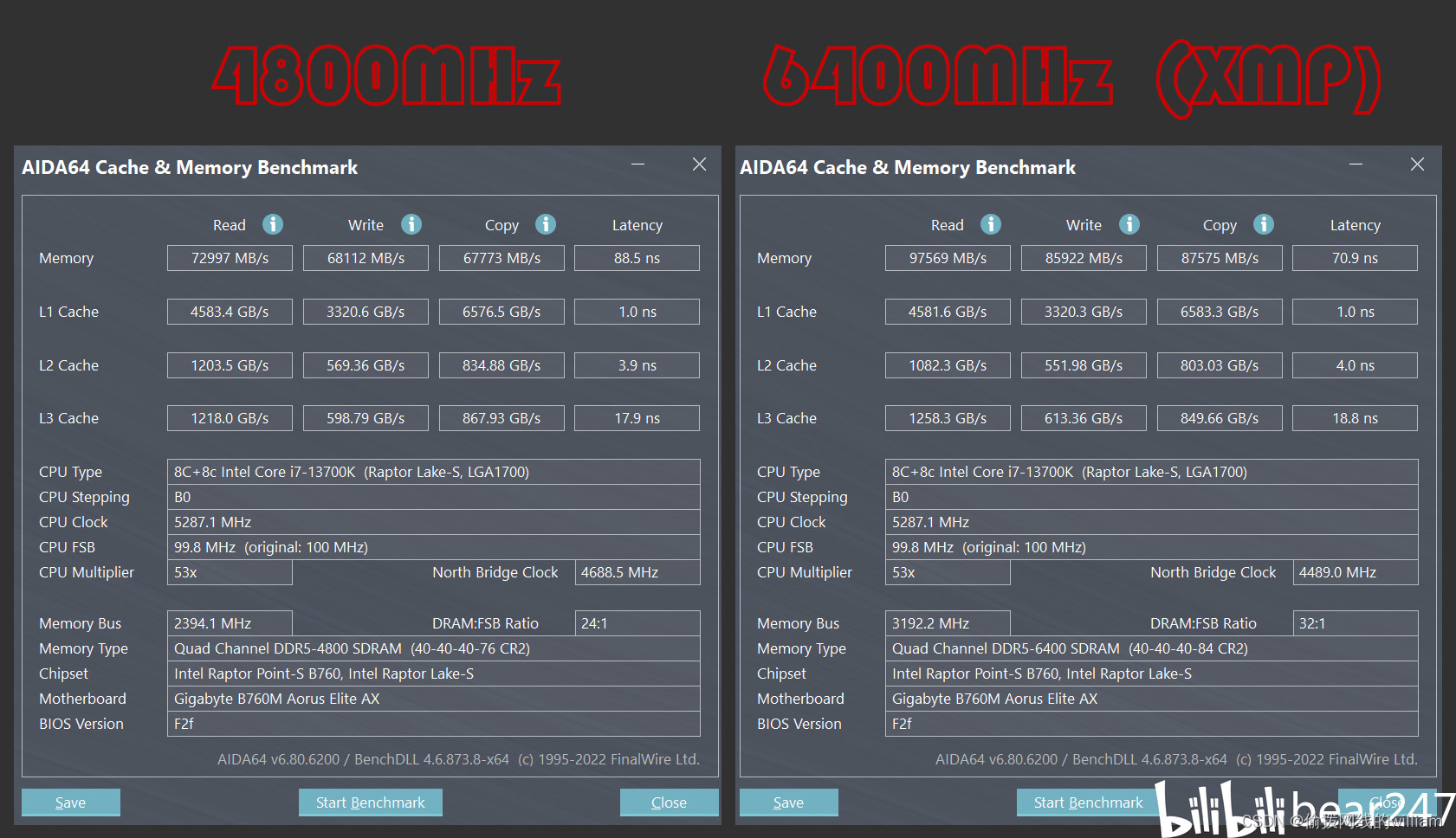Close the left AIDA64 window via X
Viewport: 1456px width, 838px height.
point(700,164)
